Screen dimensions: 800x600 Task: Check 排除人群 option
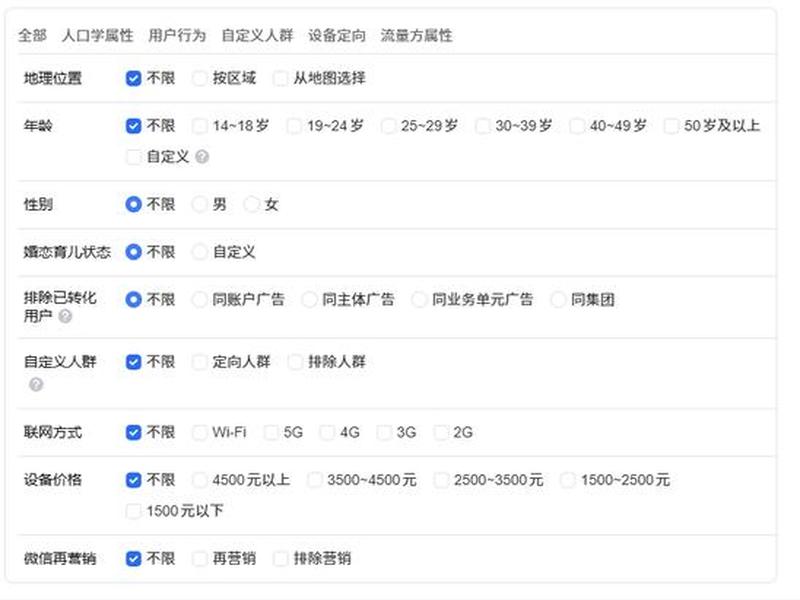pos(294,362)
